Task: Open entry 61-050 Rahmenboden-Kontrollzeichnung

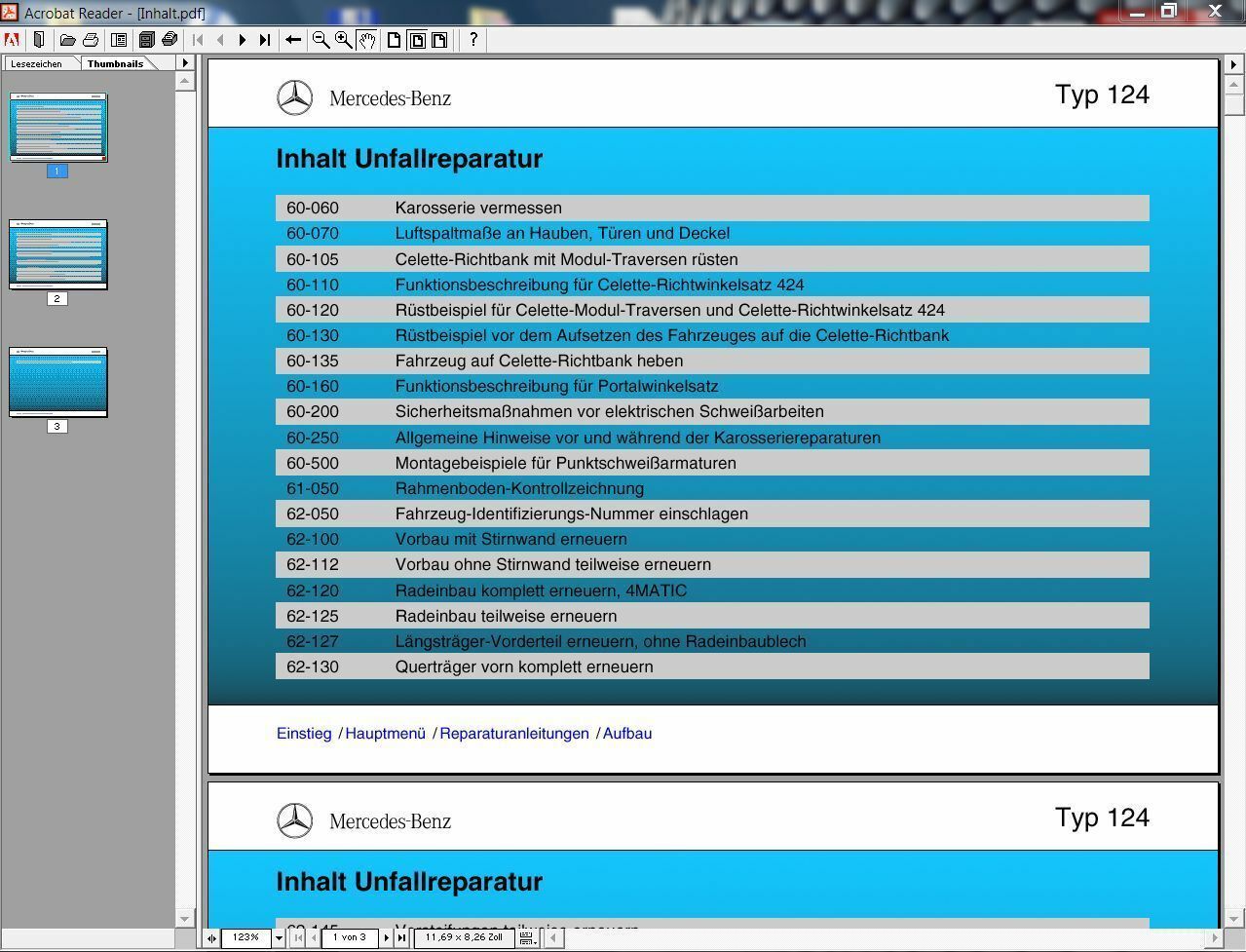Action: click(712, 488)
